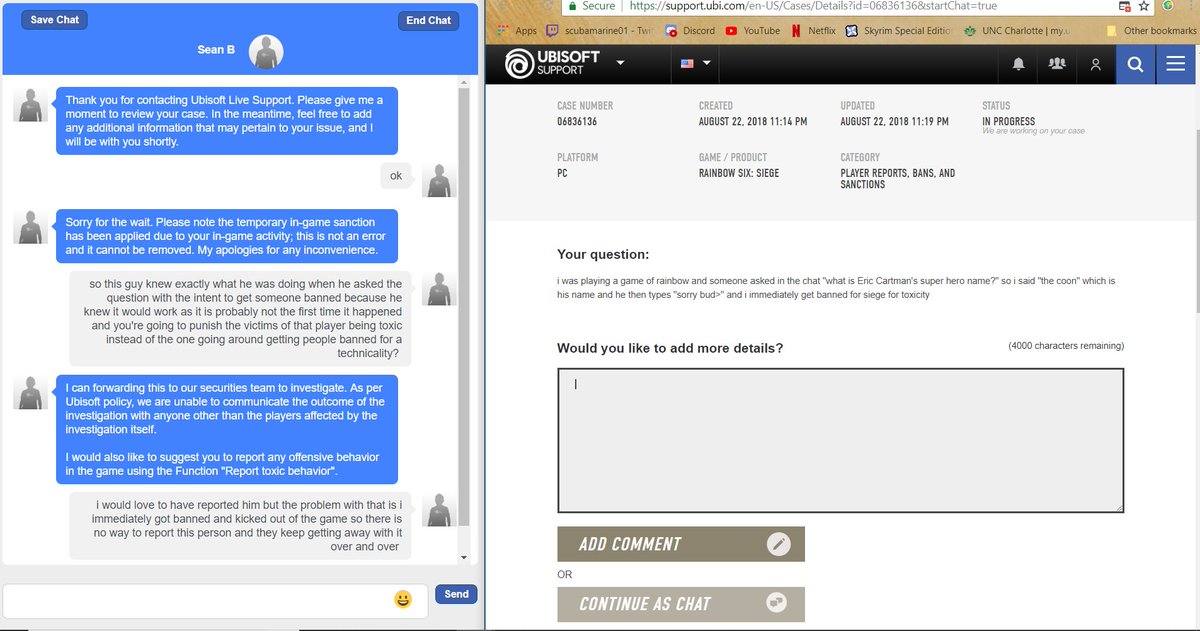Click the PC platform value
The height and width of the screenshot is (631, 1200).
563,173
